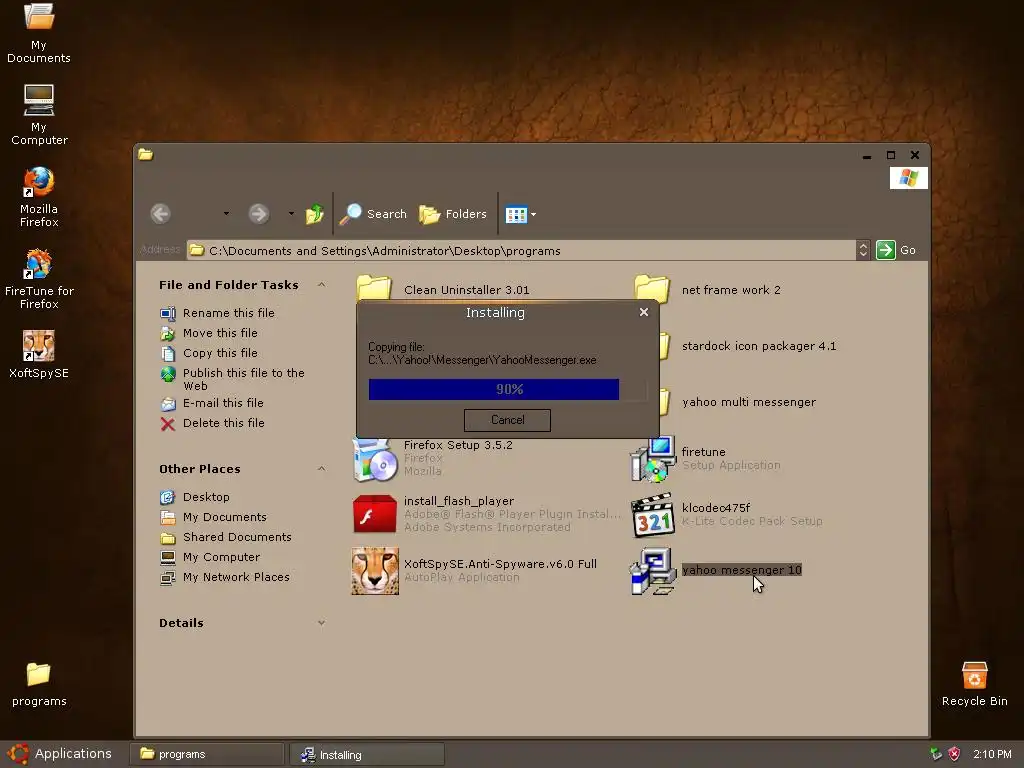Click Move this file
This screenshot has width=1024, height=768.
[x=209, y=333]
